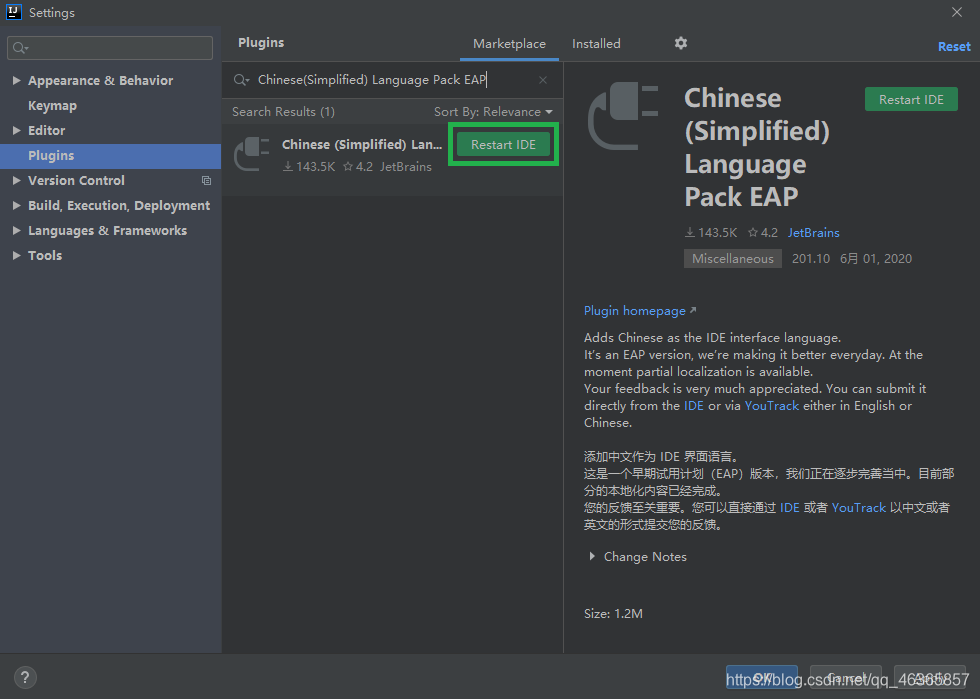Image resolution: width=980 pixels, height=699 pixels.
Task: Click the plugin icon in the search result row
Action: (252, 154)
